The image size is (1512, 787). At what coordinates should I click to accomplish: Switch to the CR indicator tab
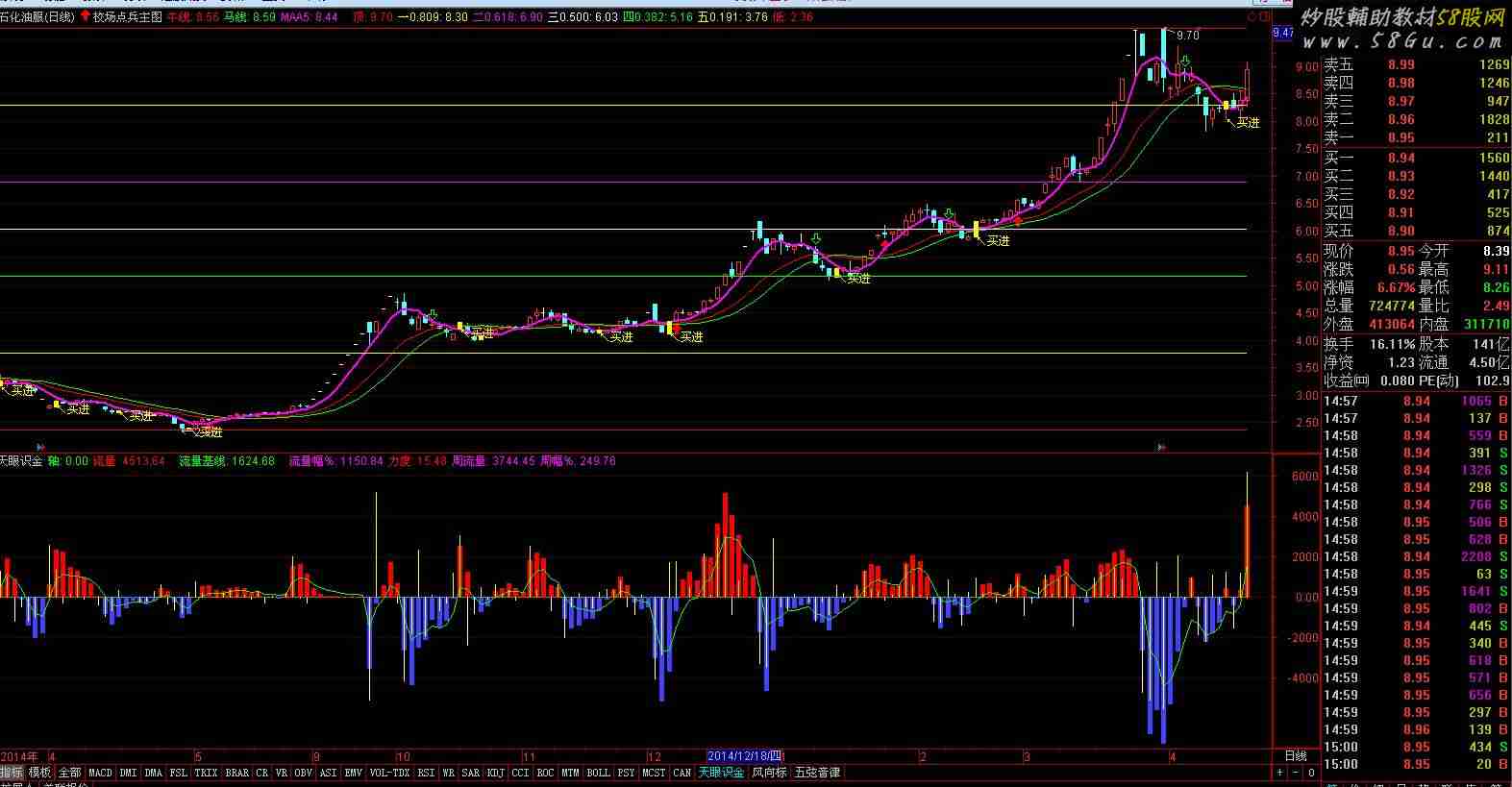262,773
